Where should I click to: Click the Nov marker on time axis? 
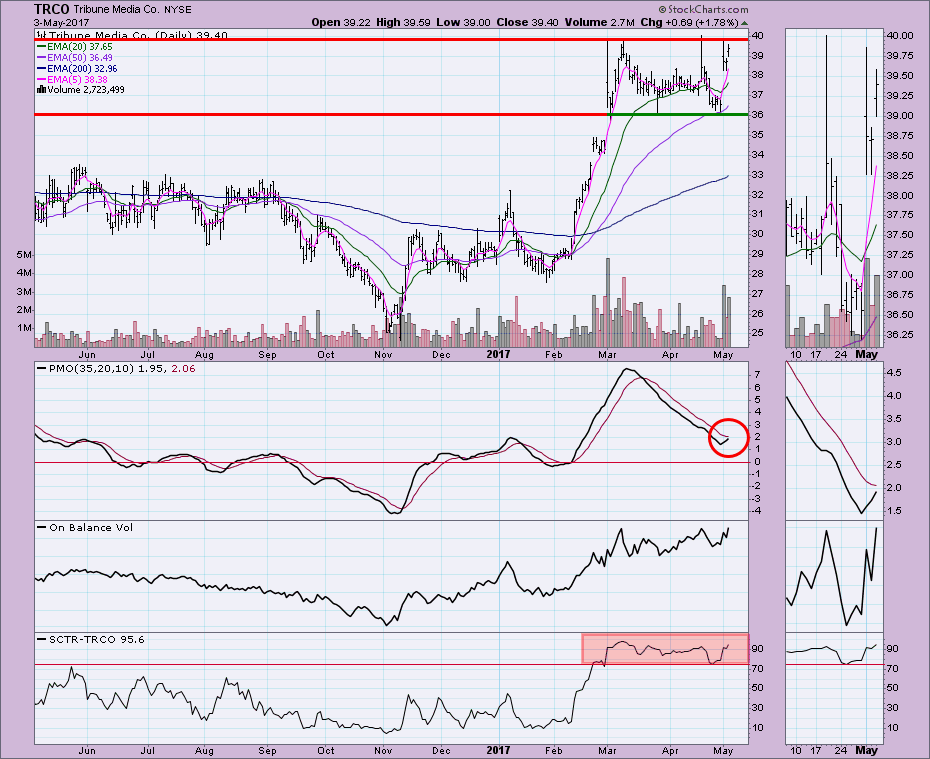(x=384, y=745)
